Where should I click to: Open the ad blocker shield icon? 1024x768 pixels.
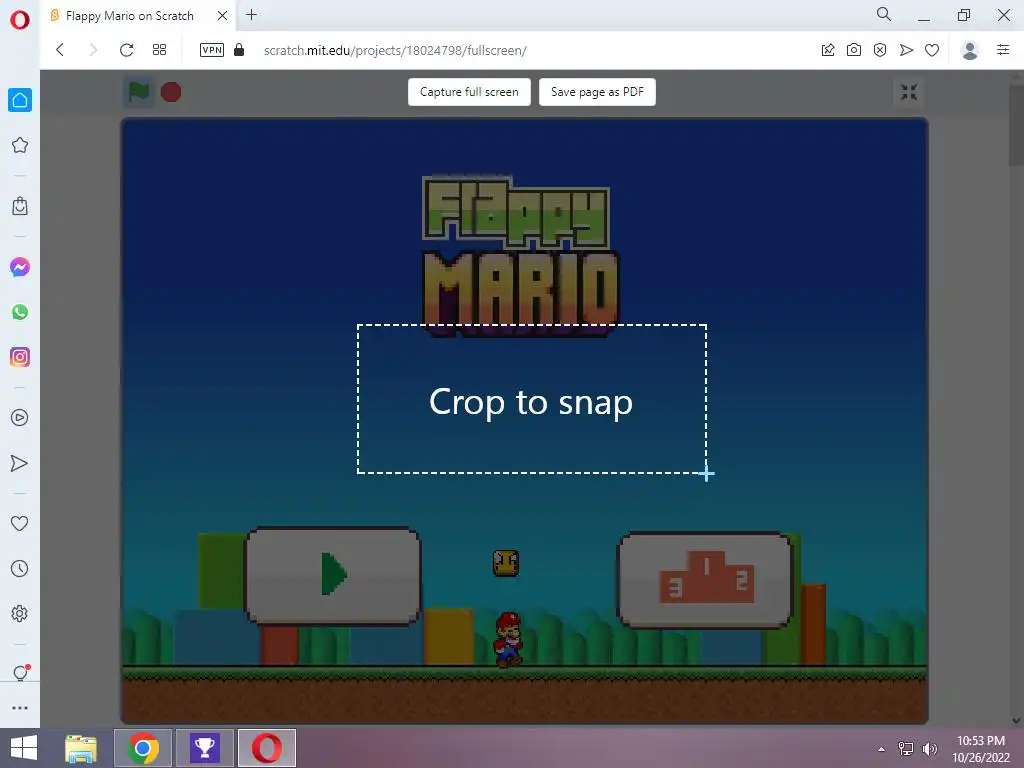(880, 50)
